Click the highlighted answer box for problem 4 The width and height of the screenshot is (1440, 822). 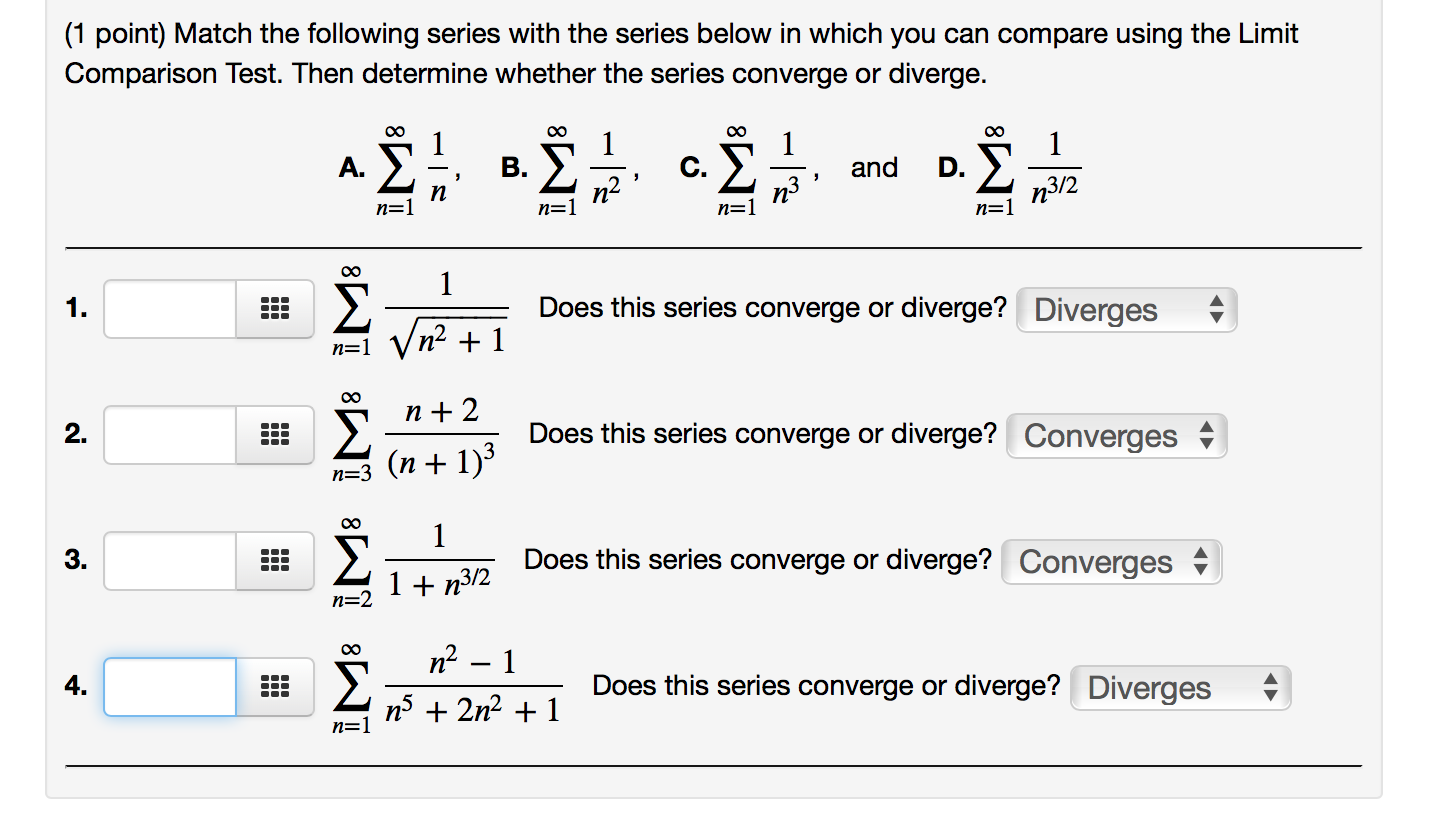click(x=168, y=687)
